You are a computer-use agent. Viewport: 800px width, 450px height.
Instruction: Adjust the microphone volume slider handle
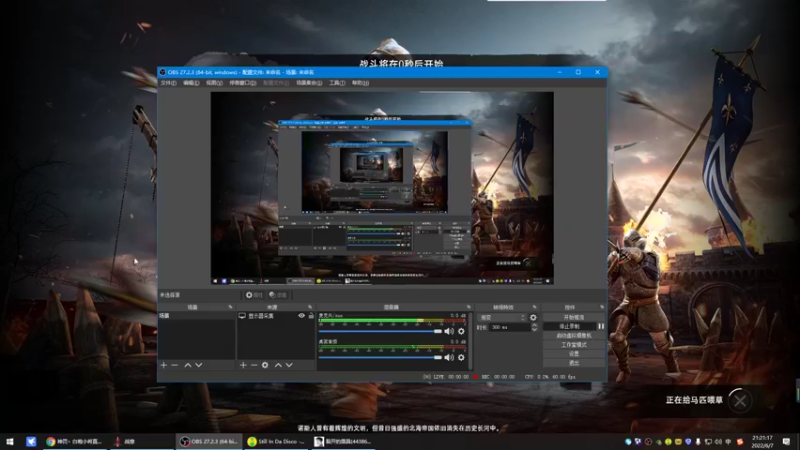coord(438,331)
